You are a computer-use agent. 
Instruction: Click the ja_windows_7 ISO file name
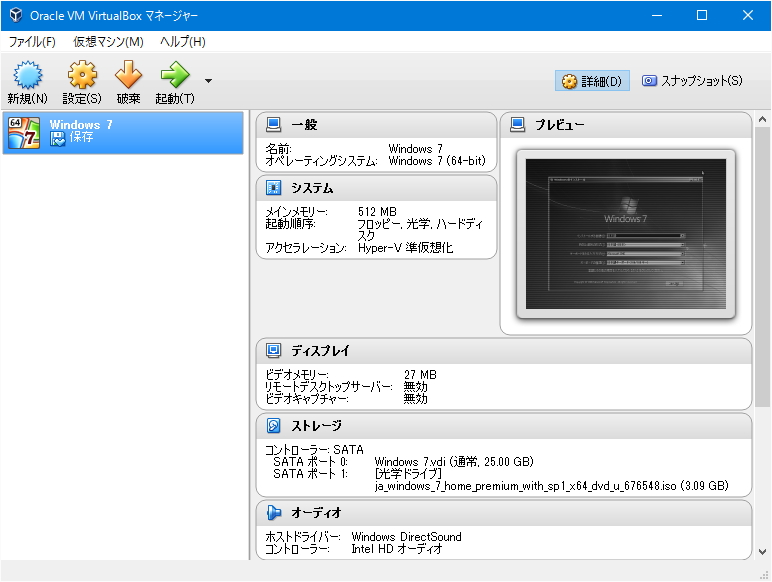[x=551, y=486]
